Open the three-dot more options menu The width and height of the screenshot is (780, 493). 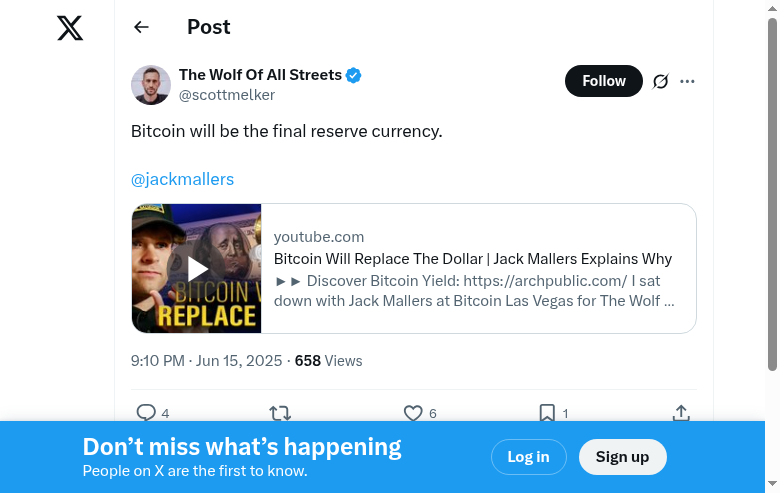pyautogui.click(x=687, y=81)
